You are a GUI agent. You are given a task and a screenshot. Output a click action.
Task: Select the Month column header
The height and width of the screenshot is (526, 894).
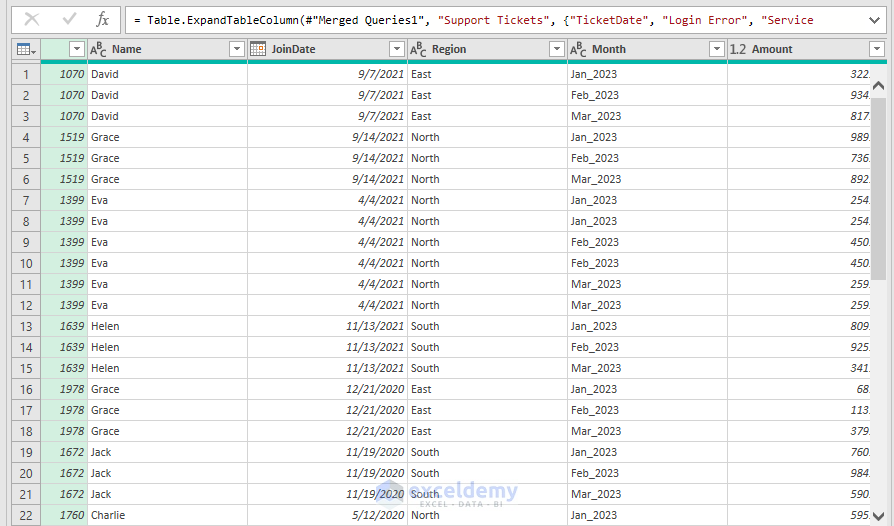[648, 50]
